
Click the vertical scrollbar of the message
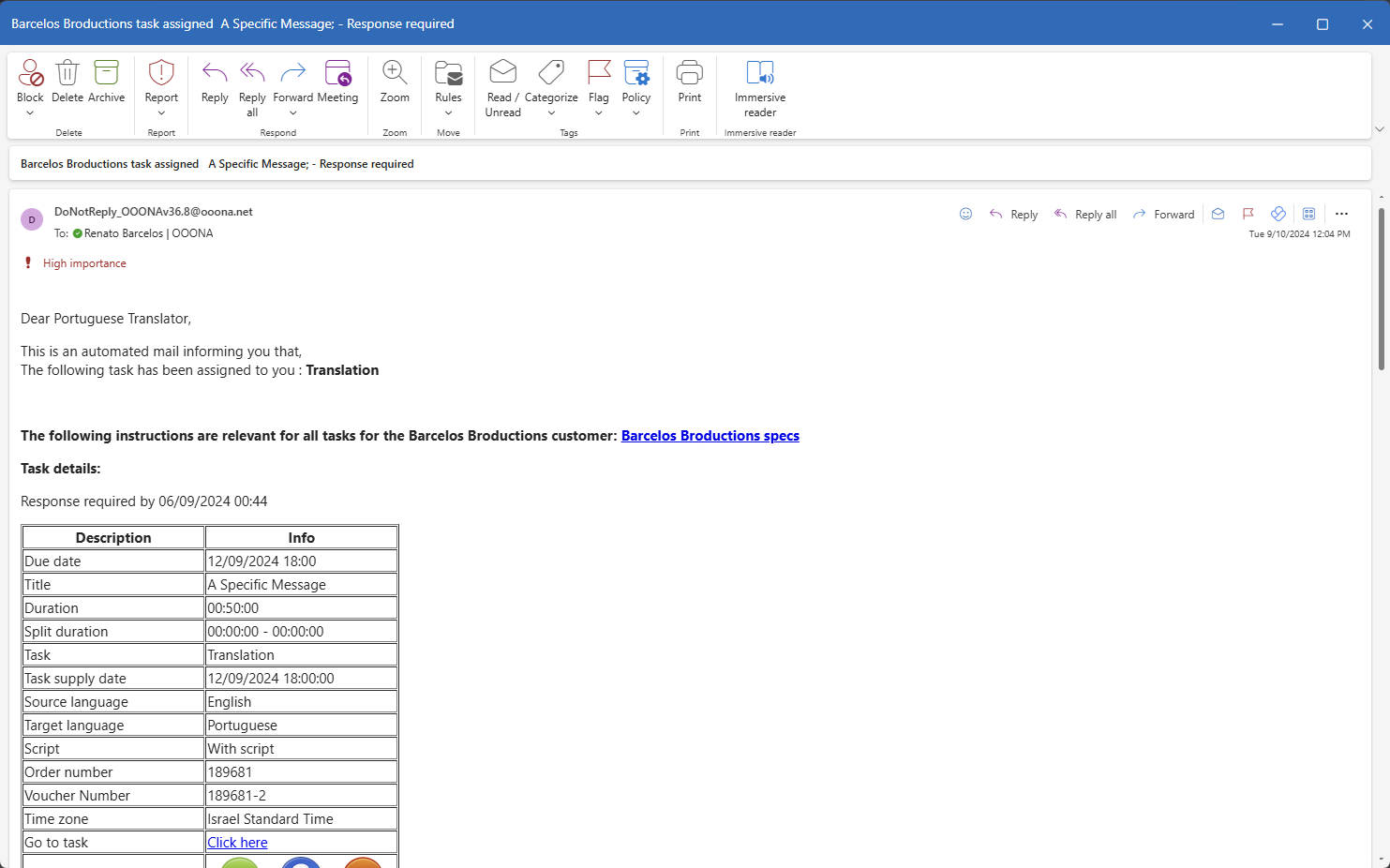(x=1381, y=289)
